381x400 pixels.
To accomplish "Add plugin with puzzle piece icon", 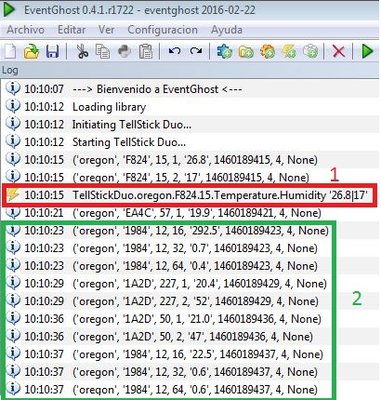I will pos(224,52).
